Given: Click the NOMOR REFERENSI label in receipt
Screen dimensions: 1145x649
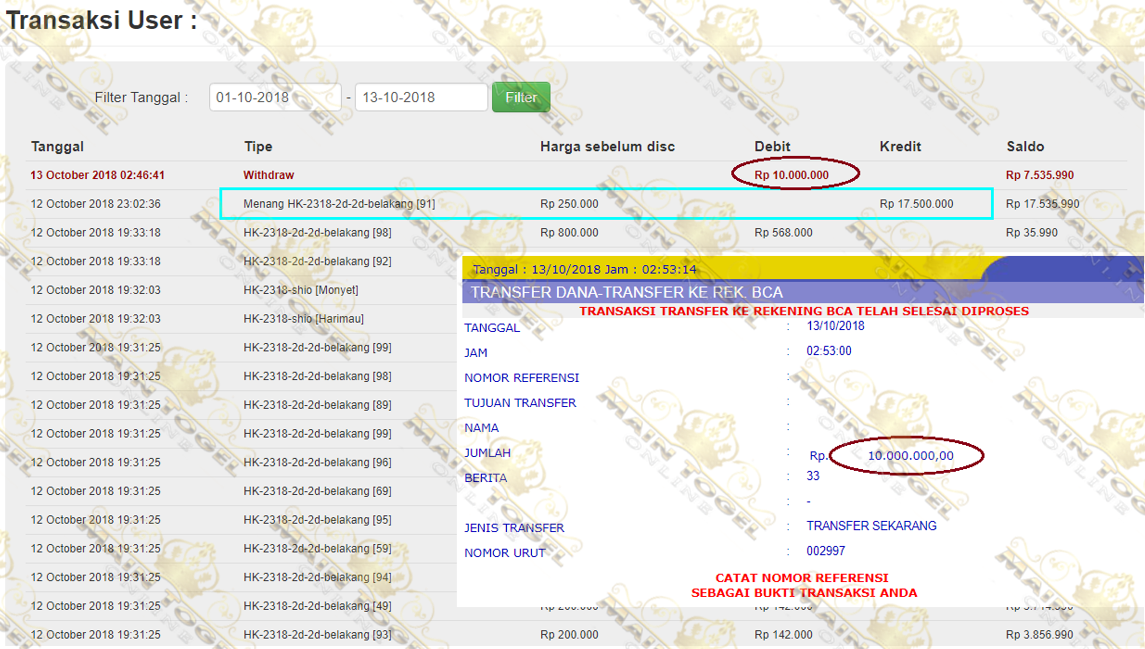Looking at the screenshot, I should coord(521,378).
